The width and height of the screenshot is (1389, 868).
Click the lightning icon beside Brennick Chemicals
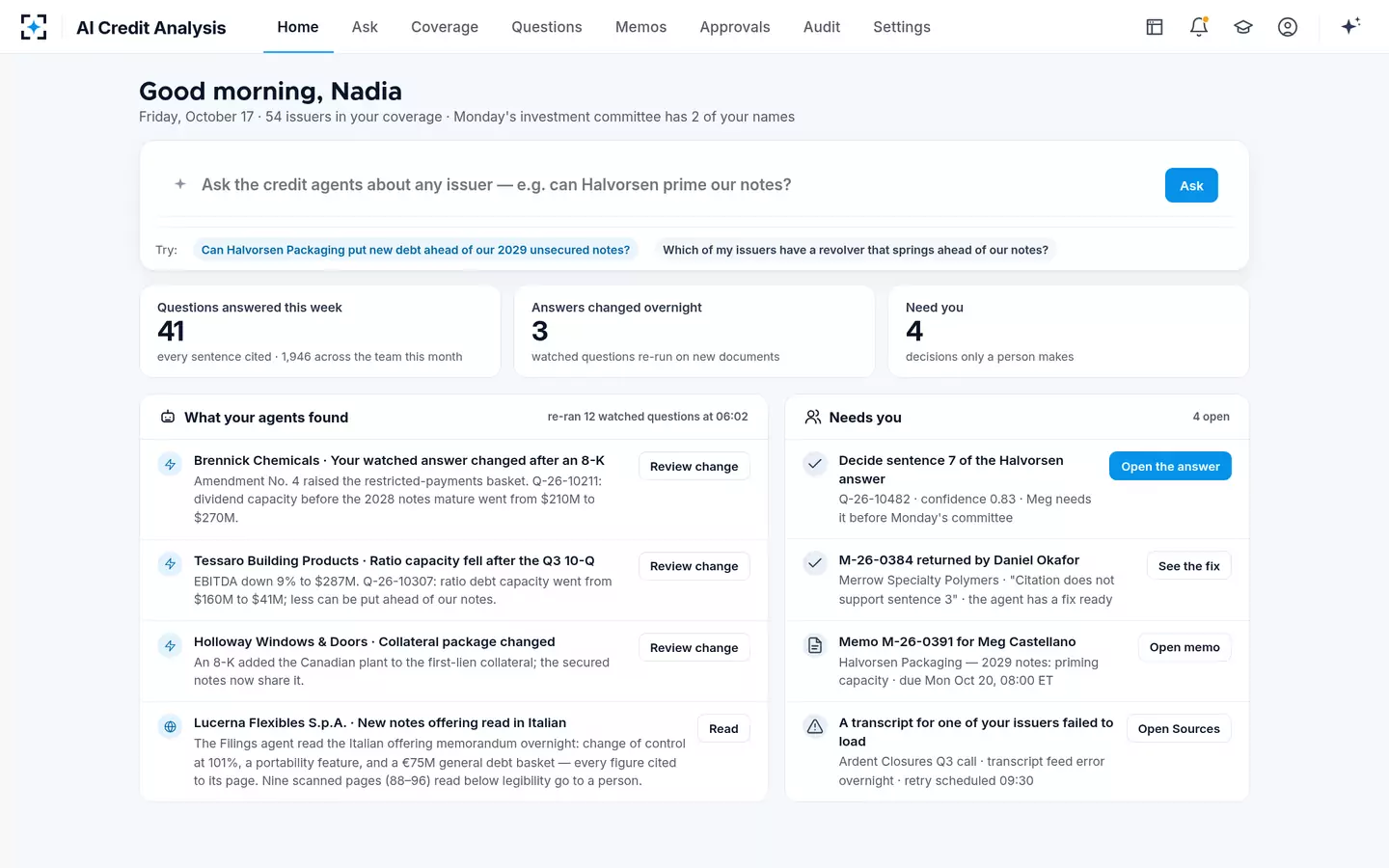(x=170, y=465)
